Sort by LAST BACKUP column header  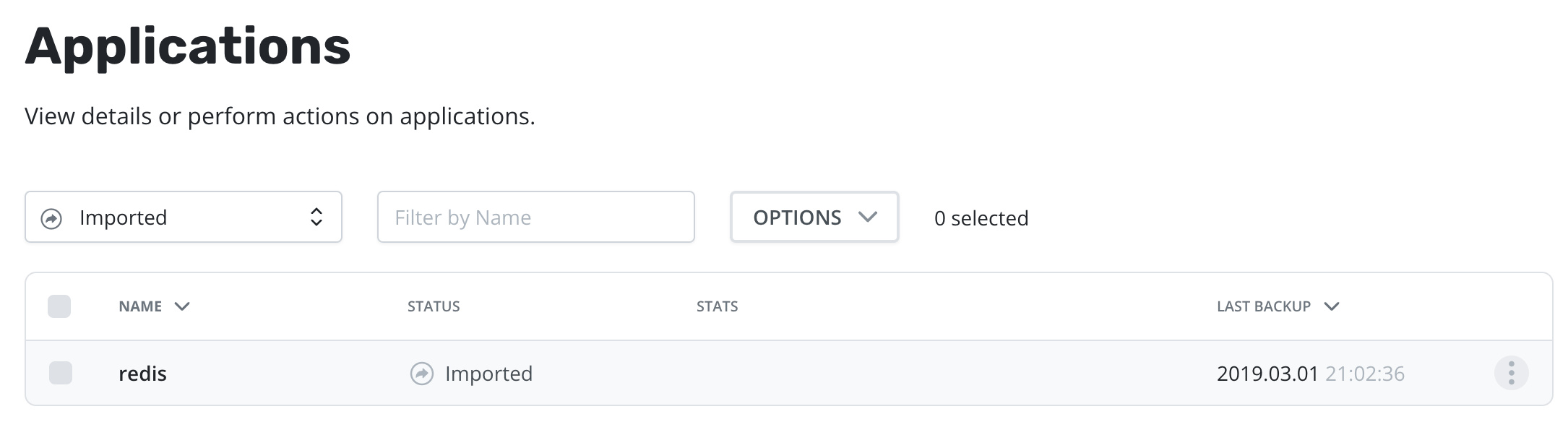click(x=1264, y=306)
